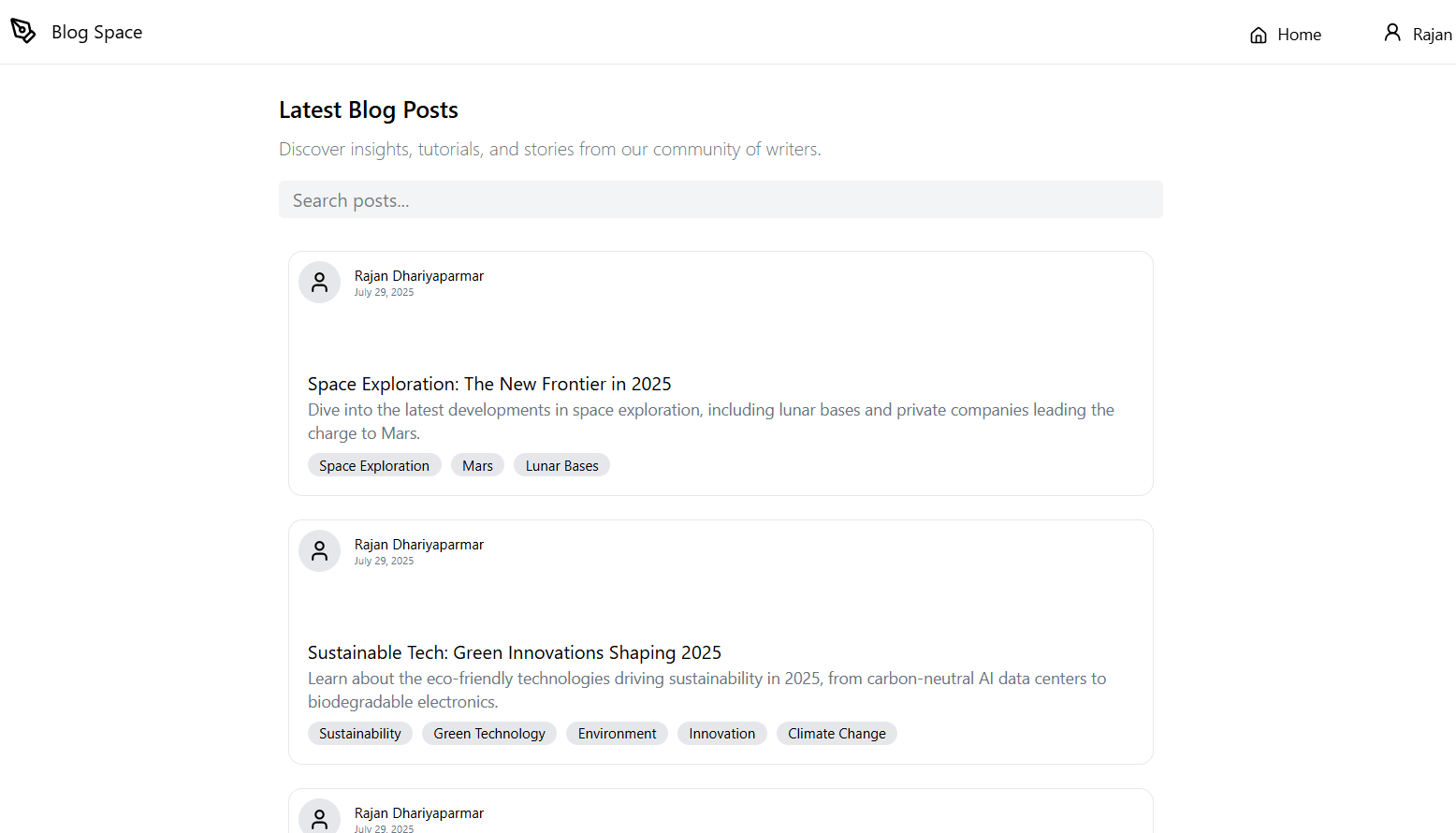Go to Home in navigation
The width and height of the screenshot is (1456, 833).
(1286, 35)
